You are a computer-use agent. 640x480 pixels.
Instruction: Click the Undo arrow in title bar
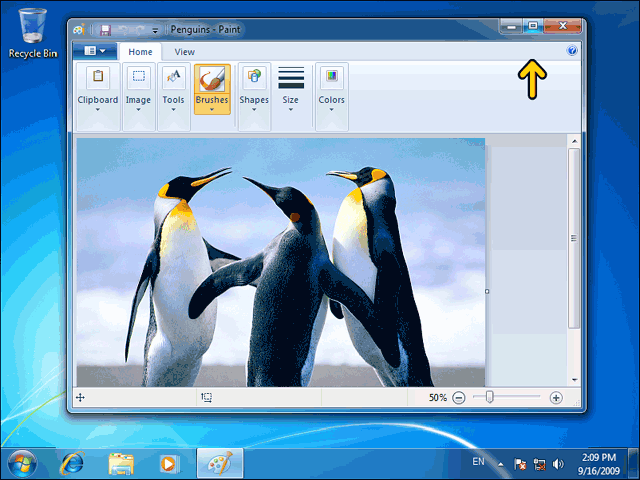point(123,30)
